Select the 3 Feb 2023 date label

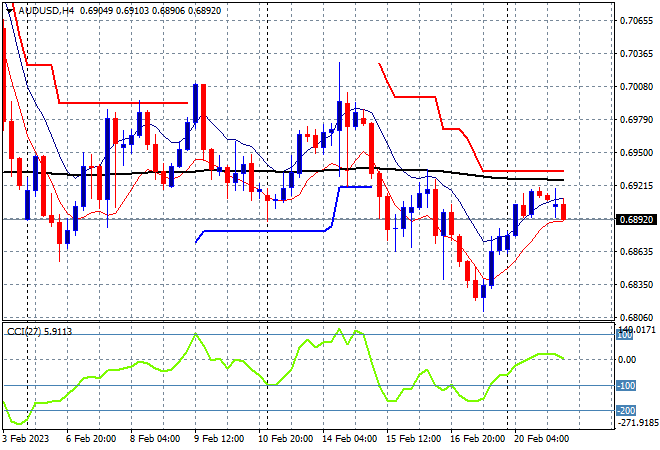point(26,439)
